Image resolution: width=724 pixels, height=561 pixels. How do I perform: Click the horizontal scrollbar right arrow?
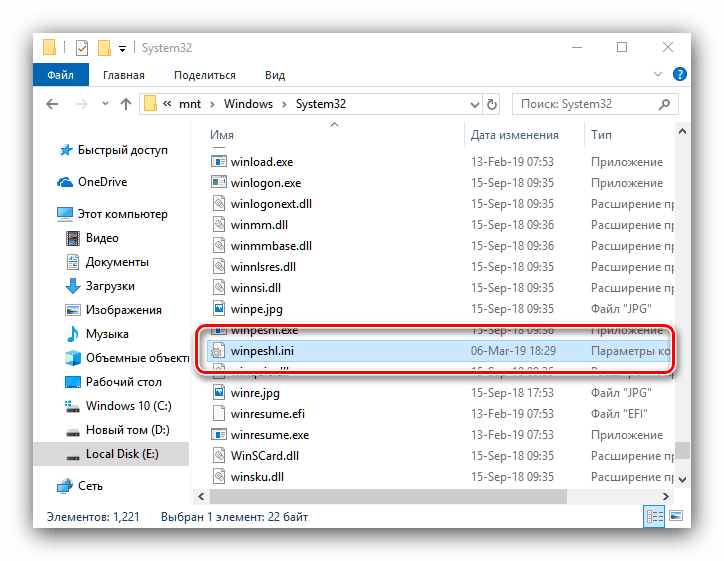click(x=665, y=496)
